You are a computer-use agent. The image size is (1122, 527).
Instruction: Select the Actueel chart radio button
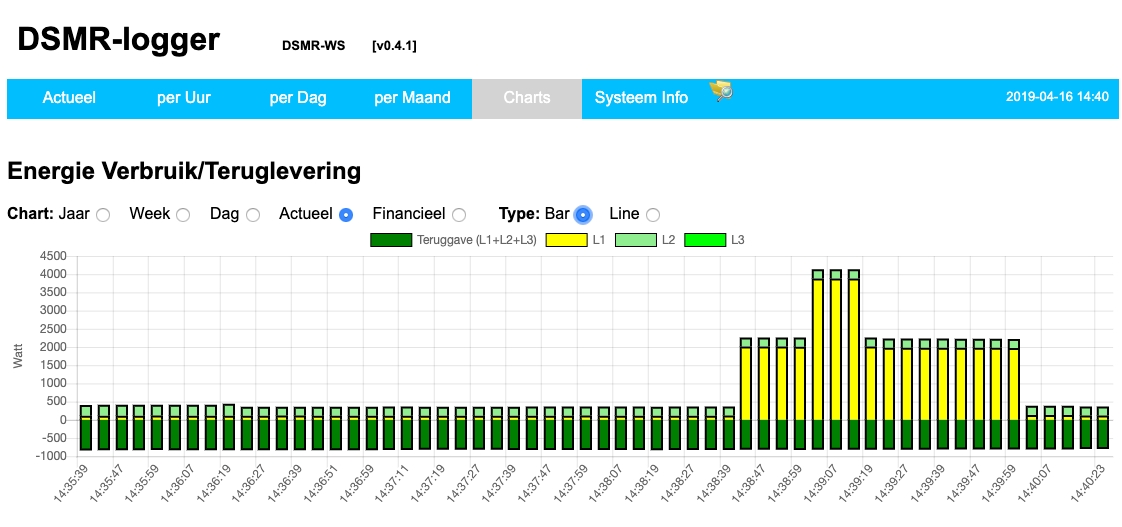pos(346,215)
